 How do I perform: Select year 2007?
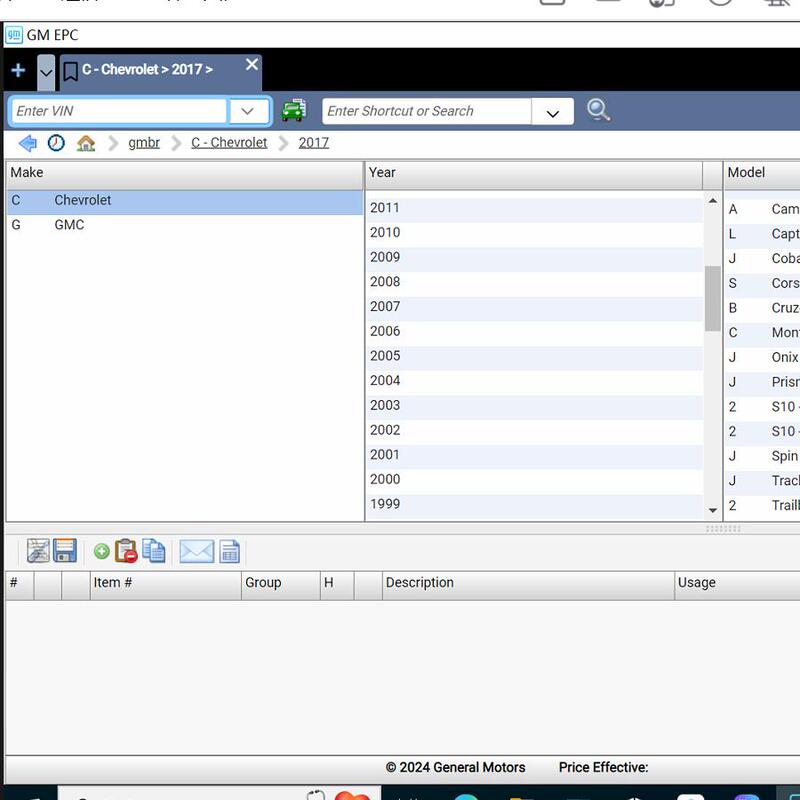pyautogui.click(x=535, y=307)
